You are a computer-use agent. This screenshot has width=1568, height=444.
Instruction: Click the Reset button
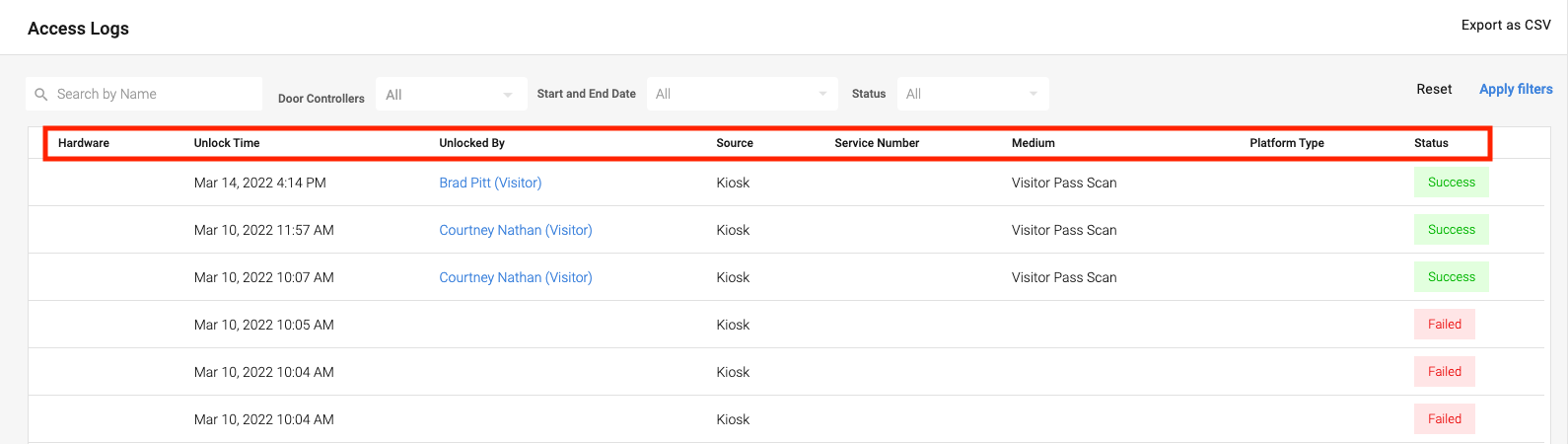(1434, 90)
